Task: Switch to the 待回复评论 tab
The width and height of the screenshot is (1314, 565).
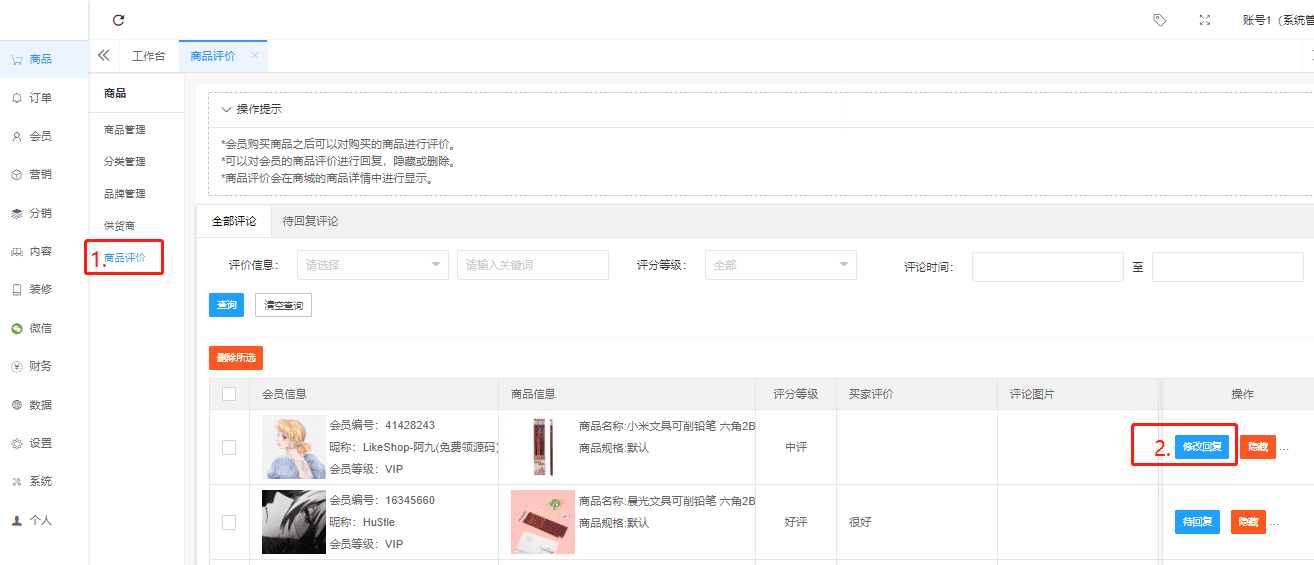Action: point(310,221)
